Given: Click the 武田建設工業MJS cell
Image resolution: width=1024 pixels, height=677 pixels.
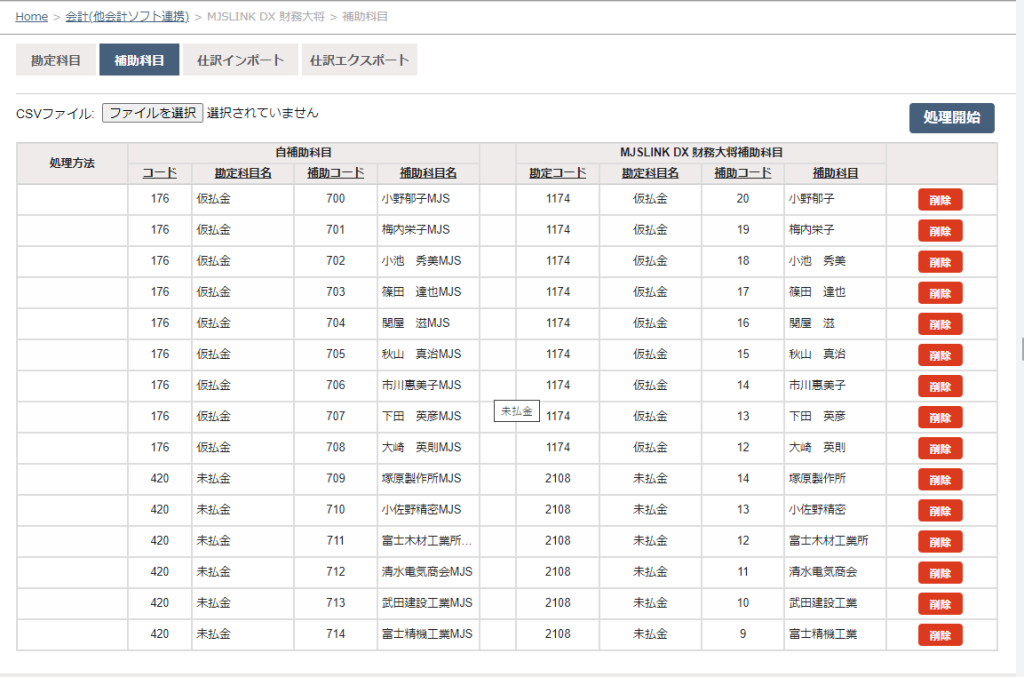Looking at the screenshot, I should [x=428, y=603].
